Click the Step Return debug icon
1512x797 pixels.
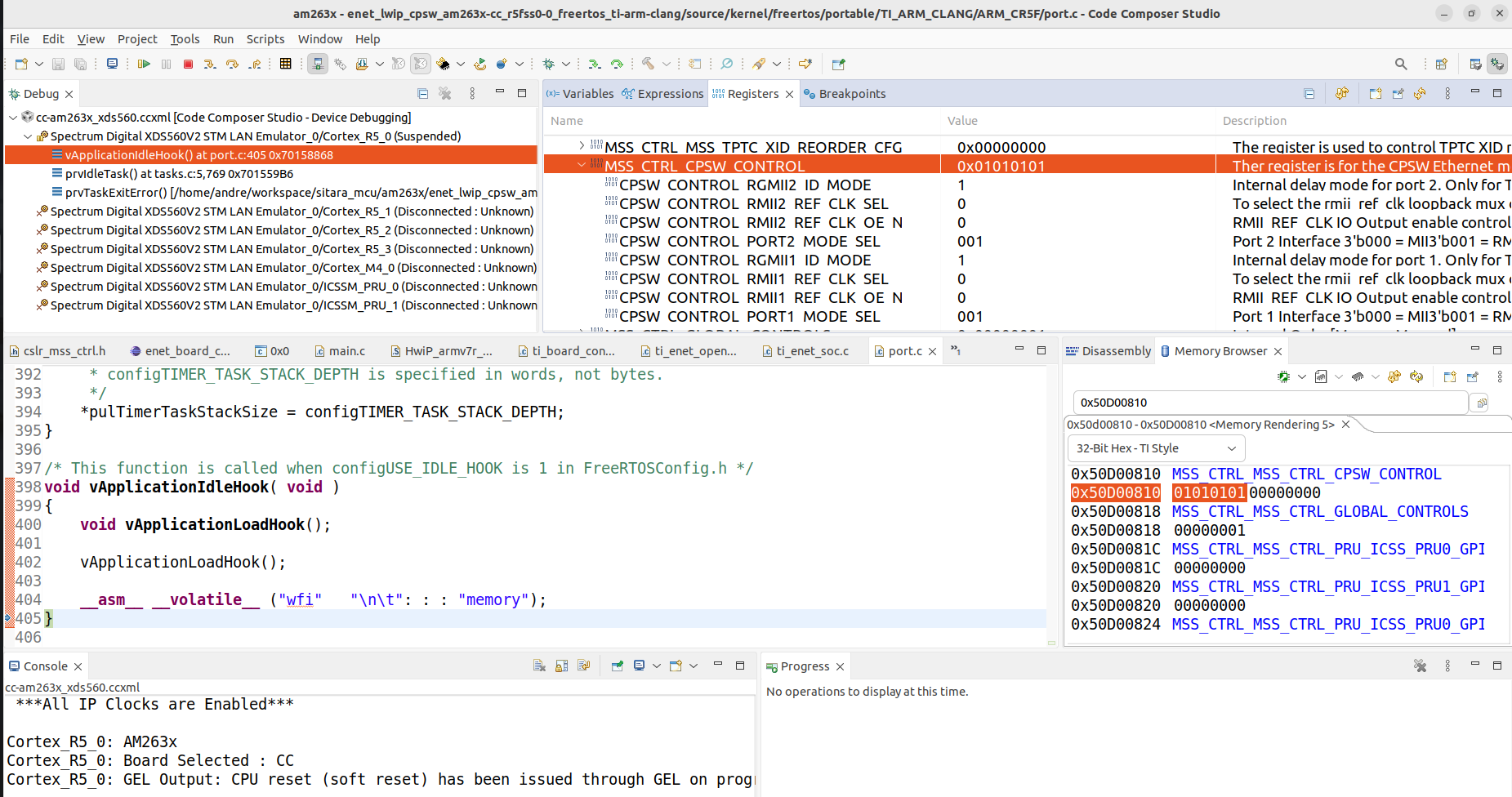pyautogui.click(x=255, y=64)
